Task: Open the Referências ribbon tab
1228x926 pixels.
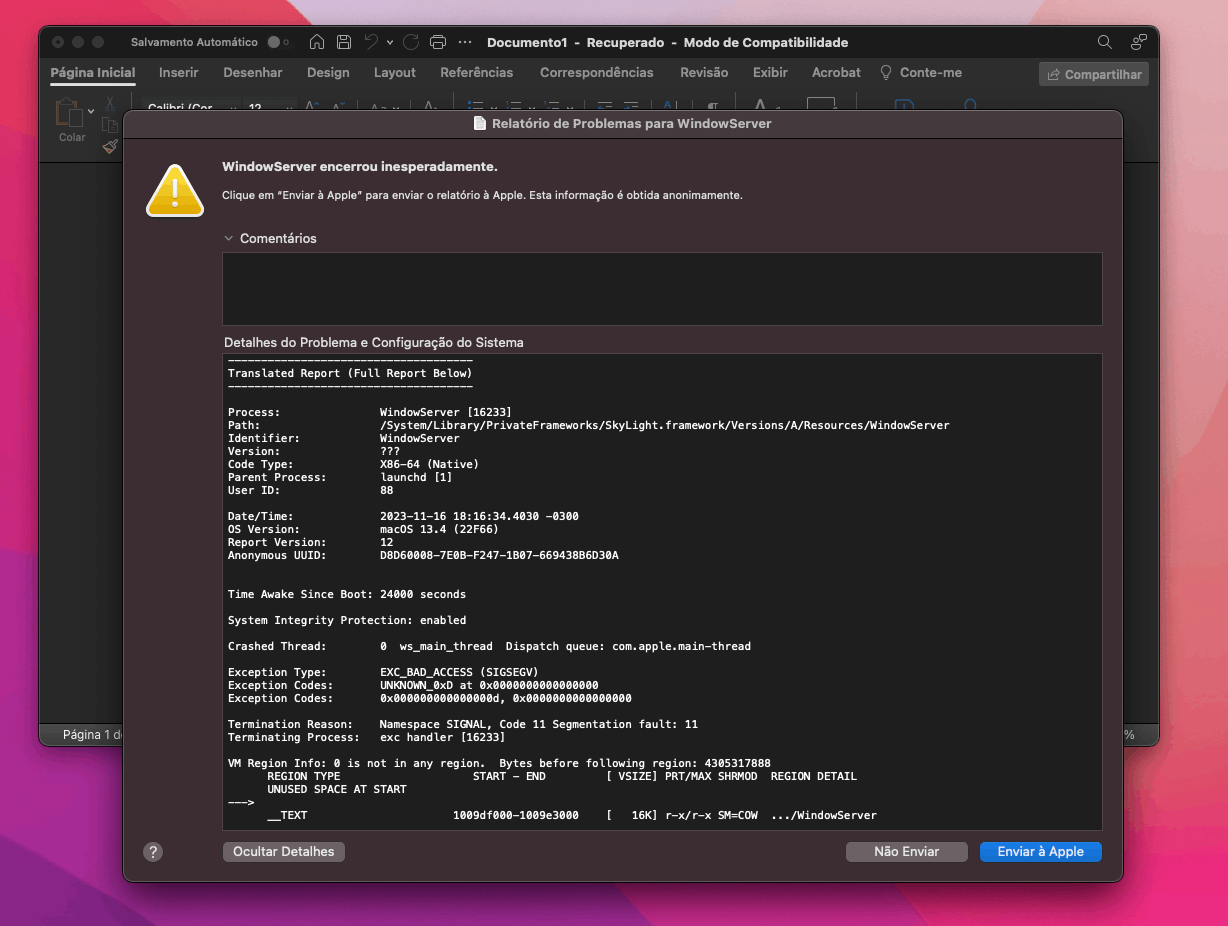Action: pos(477,72)
